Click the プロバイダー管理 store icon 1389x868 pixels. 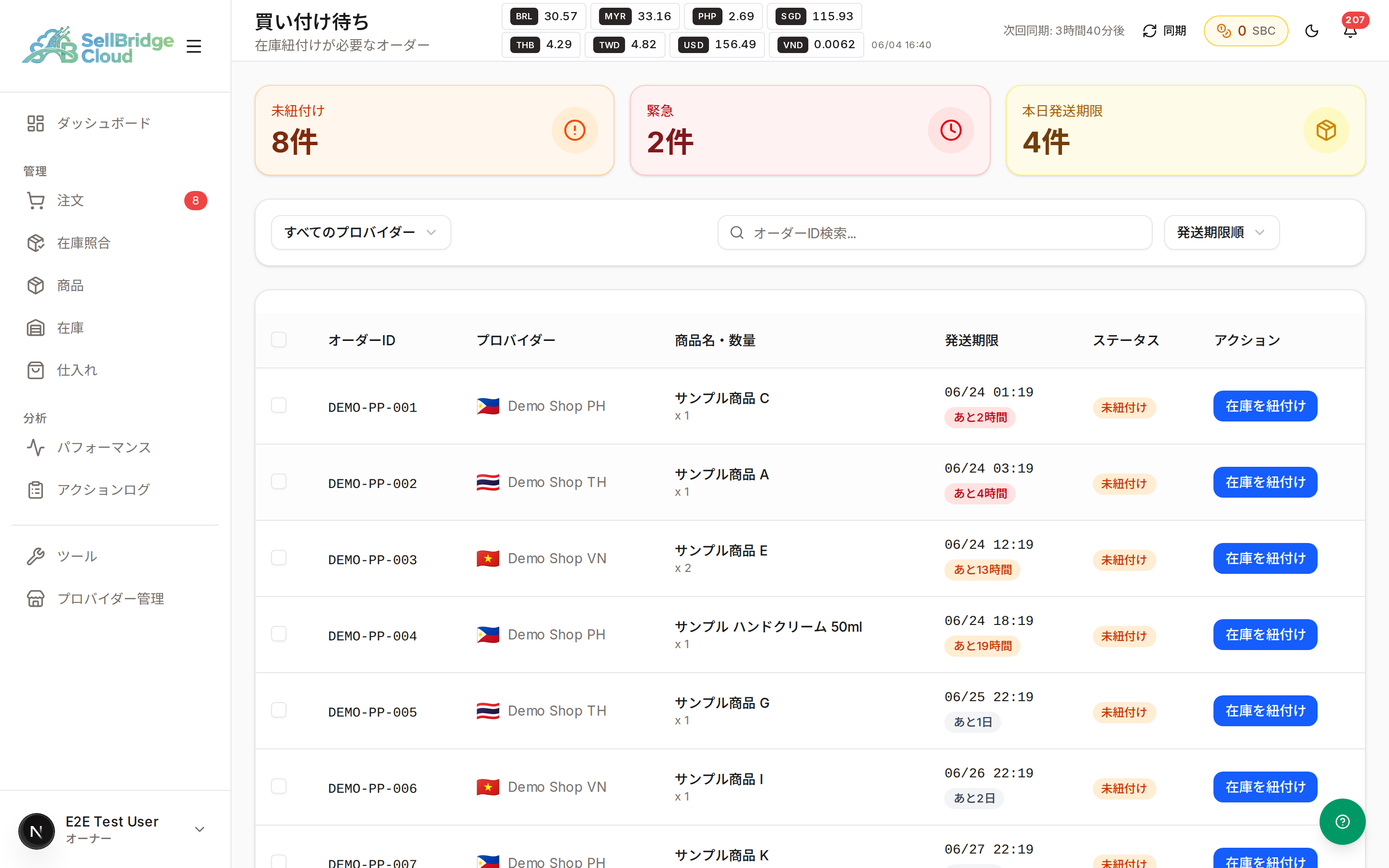pos(36,599)
